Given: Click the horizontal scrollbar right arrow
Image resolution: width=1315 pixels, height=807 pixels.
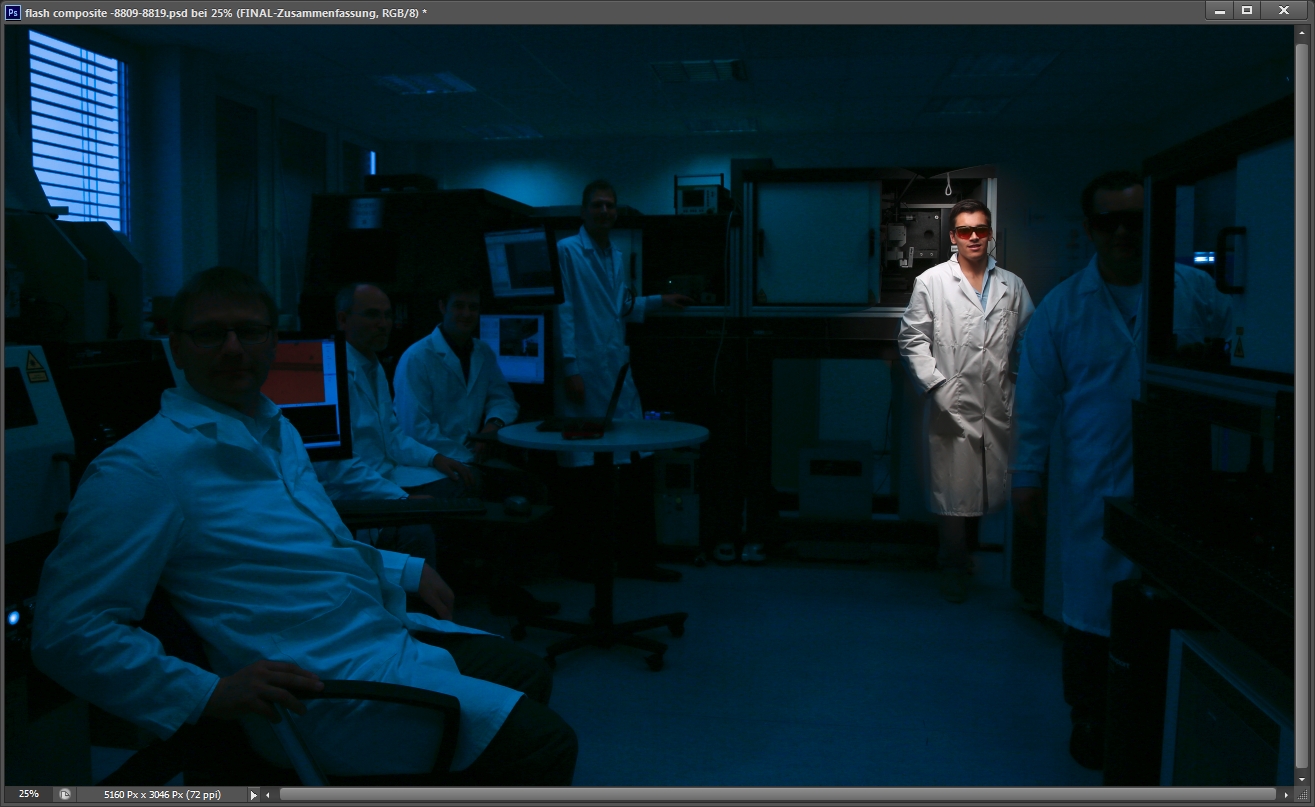Looking at the screenshot, I should point(1287,795).
